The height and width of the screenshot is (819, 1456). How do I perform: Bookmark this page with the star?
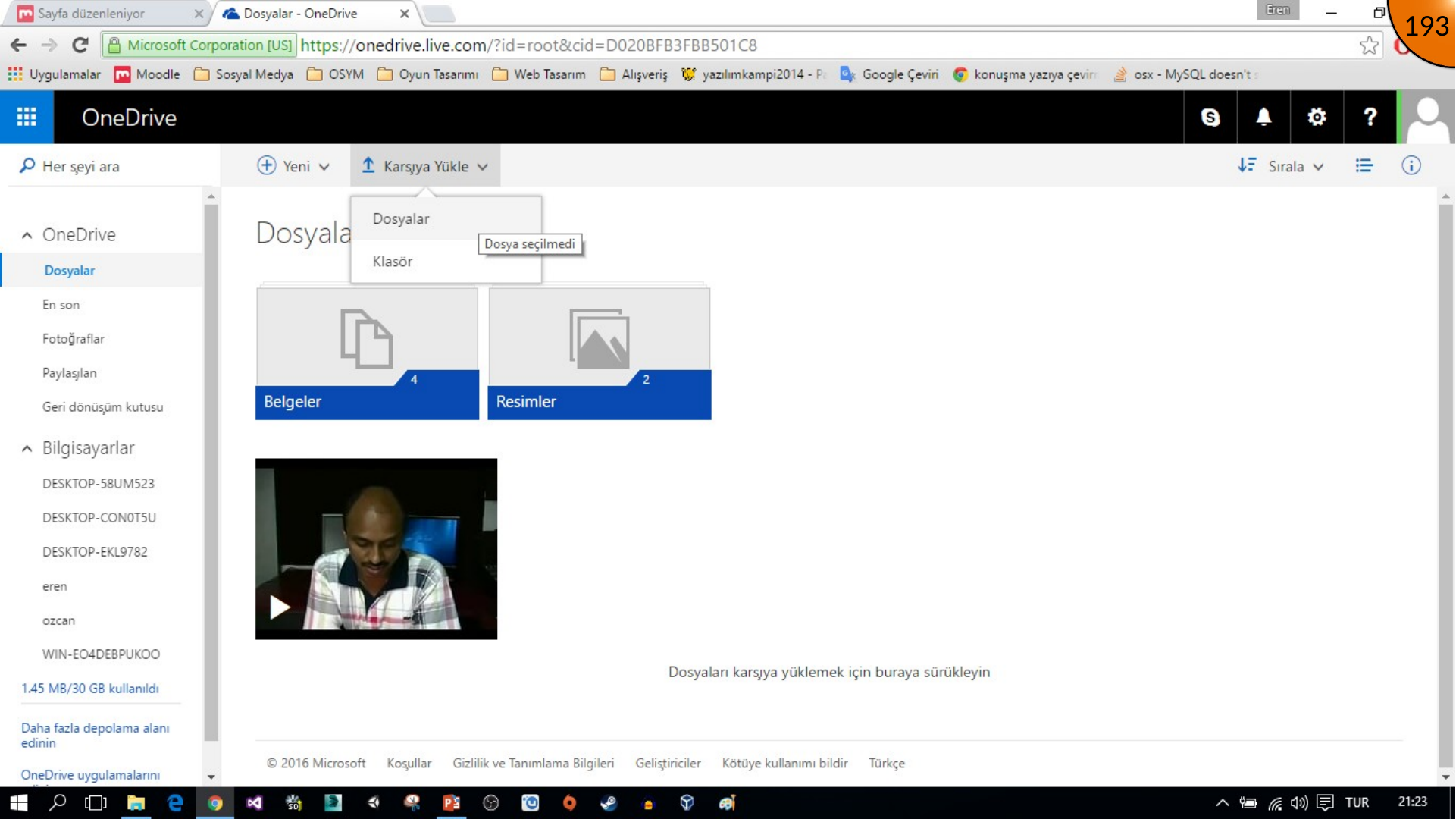[x=1369, y=45]
